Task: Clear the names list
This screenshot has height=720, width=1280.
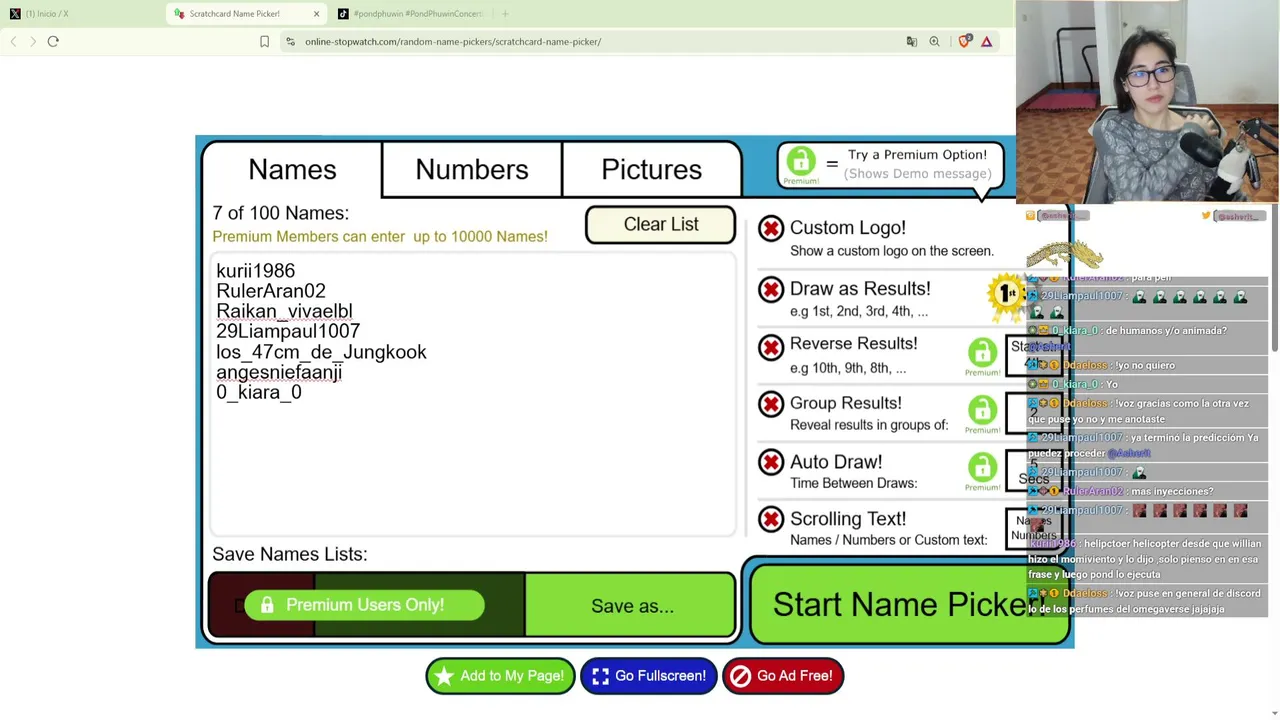Action: pos(661,225)
